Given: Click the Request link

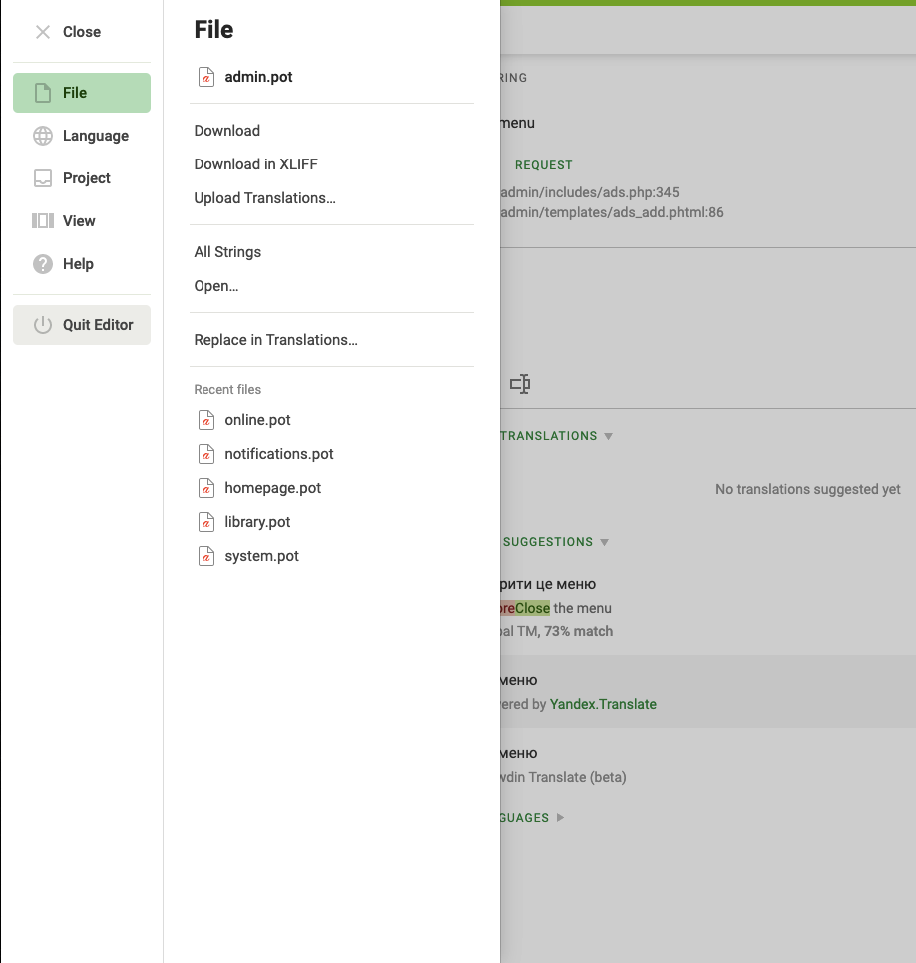Looking at the screenshot, I should pos(544,165).
